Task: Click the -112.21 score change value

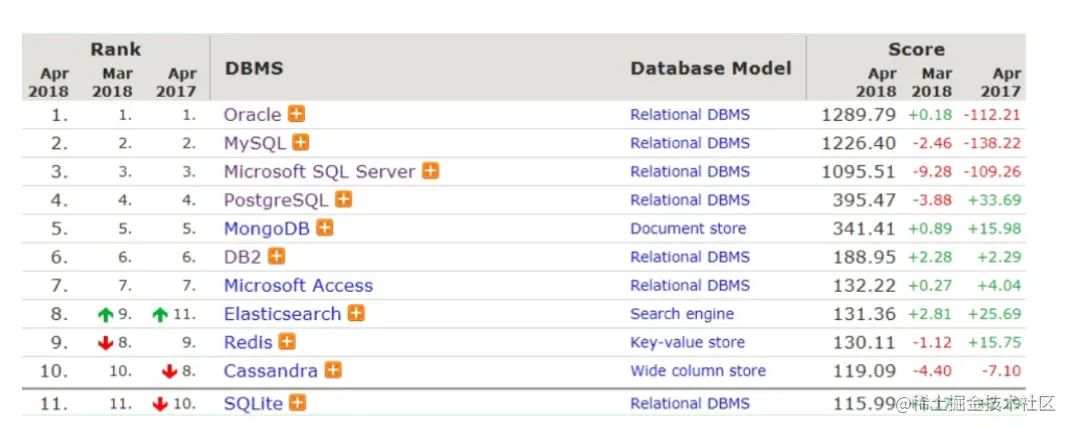Action: [992, 115]
